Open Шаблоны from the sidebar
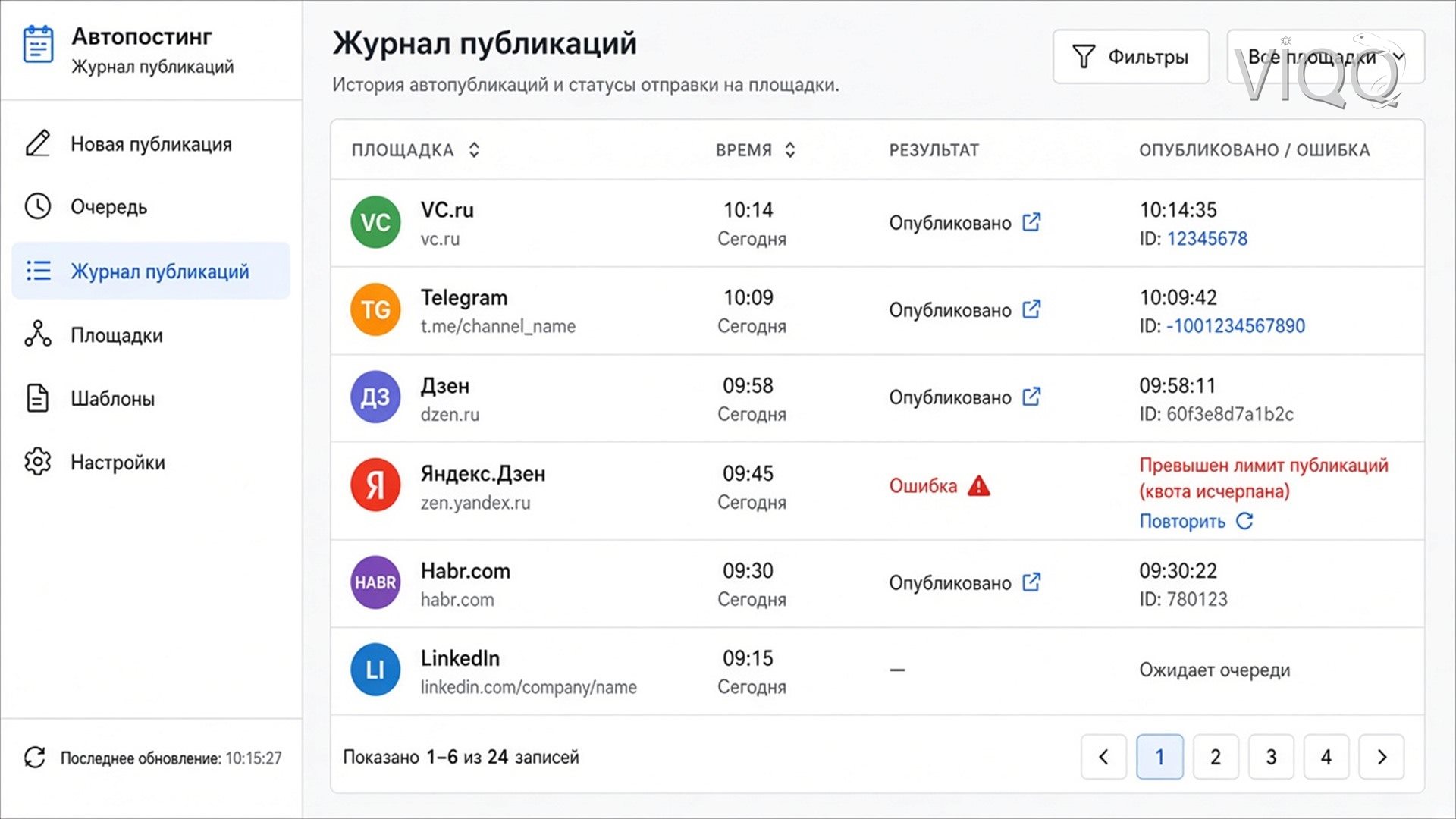 151,398
